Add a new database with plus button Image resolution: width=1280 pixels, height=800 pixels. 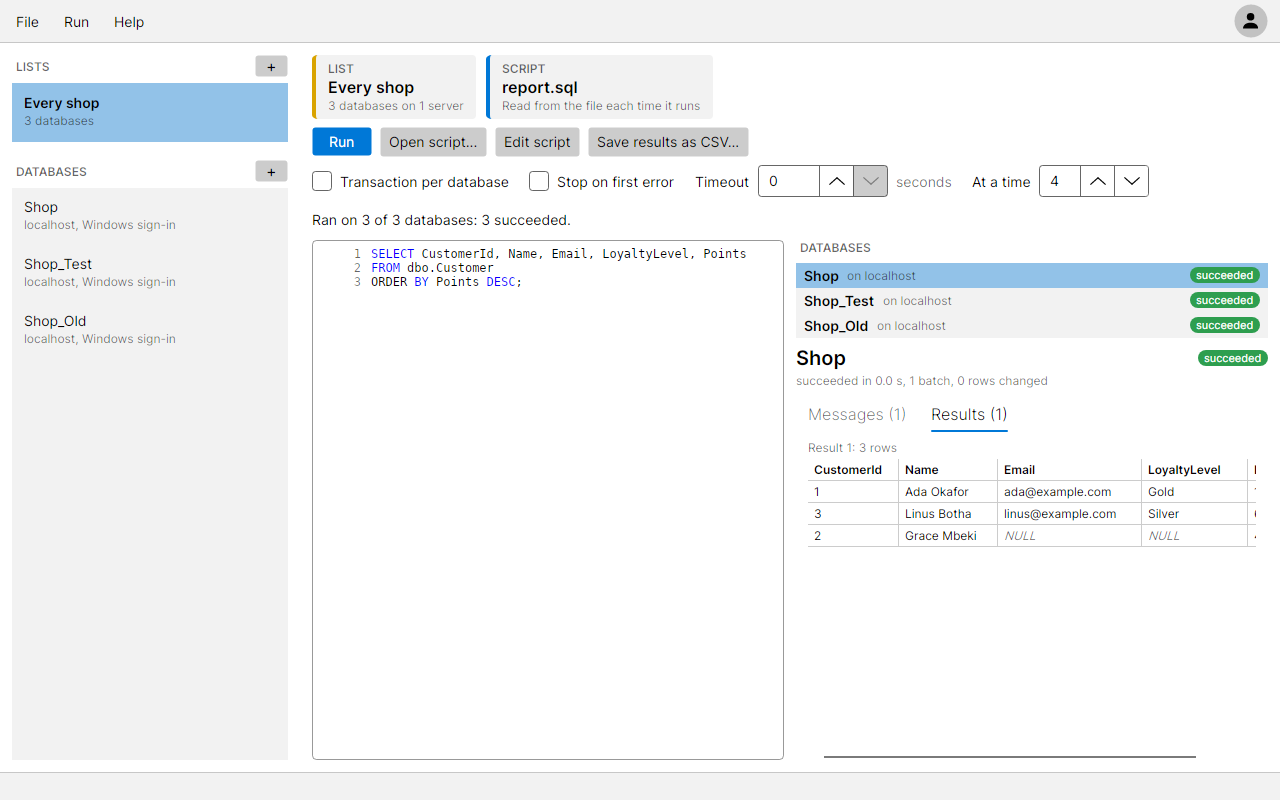point(271,172)
